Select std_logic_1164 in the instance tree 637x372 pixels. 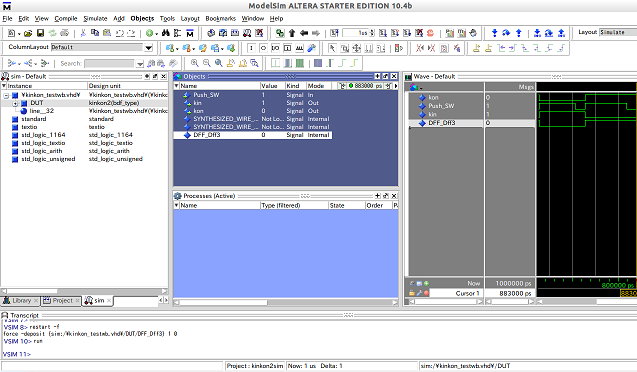coord(43,135)
